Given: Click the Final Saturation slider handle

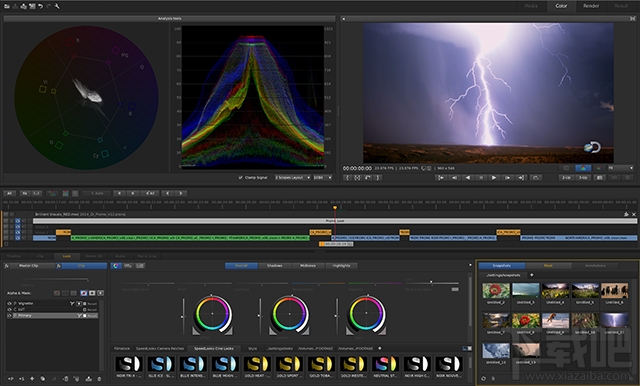Looking at the screenshot, I should tap(431, 282).
